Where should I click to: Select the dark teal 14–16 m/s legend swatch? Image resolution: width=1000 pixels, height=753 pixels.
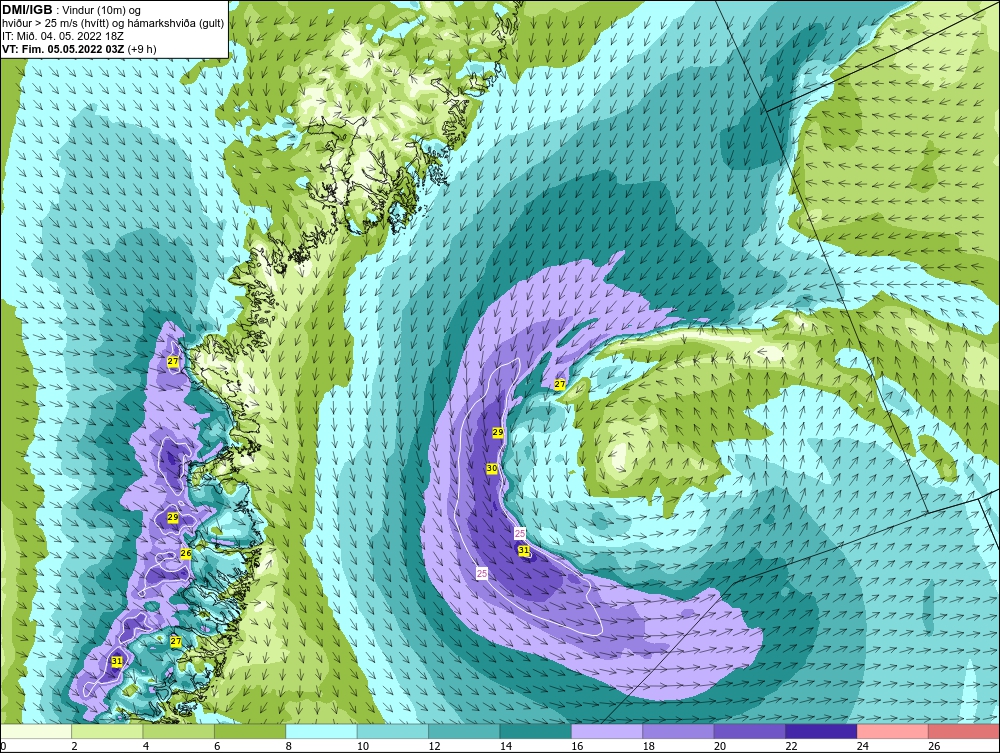click(536, 731)
